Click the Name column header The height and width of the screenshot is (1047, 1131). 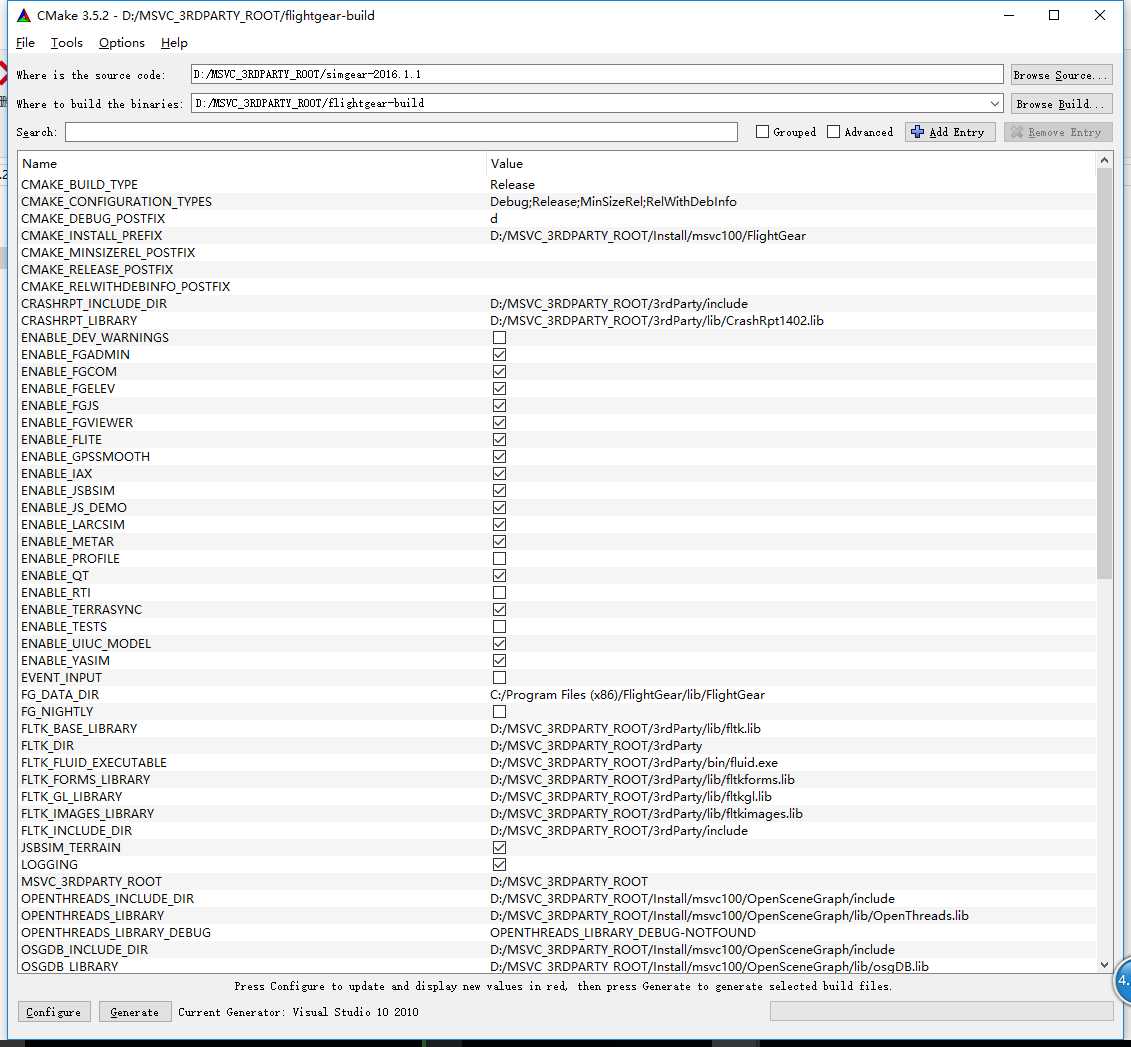pyautogui.click(x=39, y=164)
